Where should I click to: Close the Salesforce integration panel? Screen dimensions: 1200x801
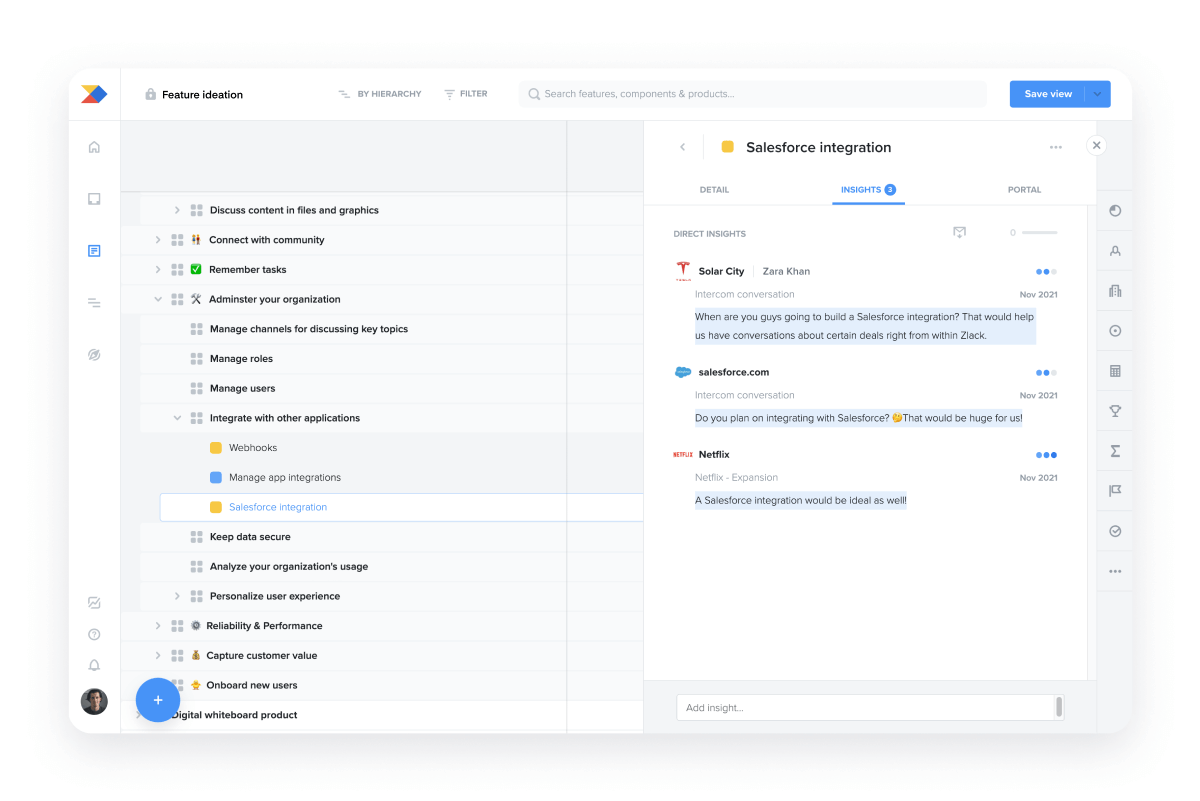pyautogui.click(x=1096, y=145)
